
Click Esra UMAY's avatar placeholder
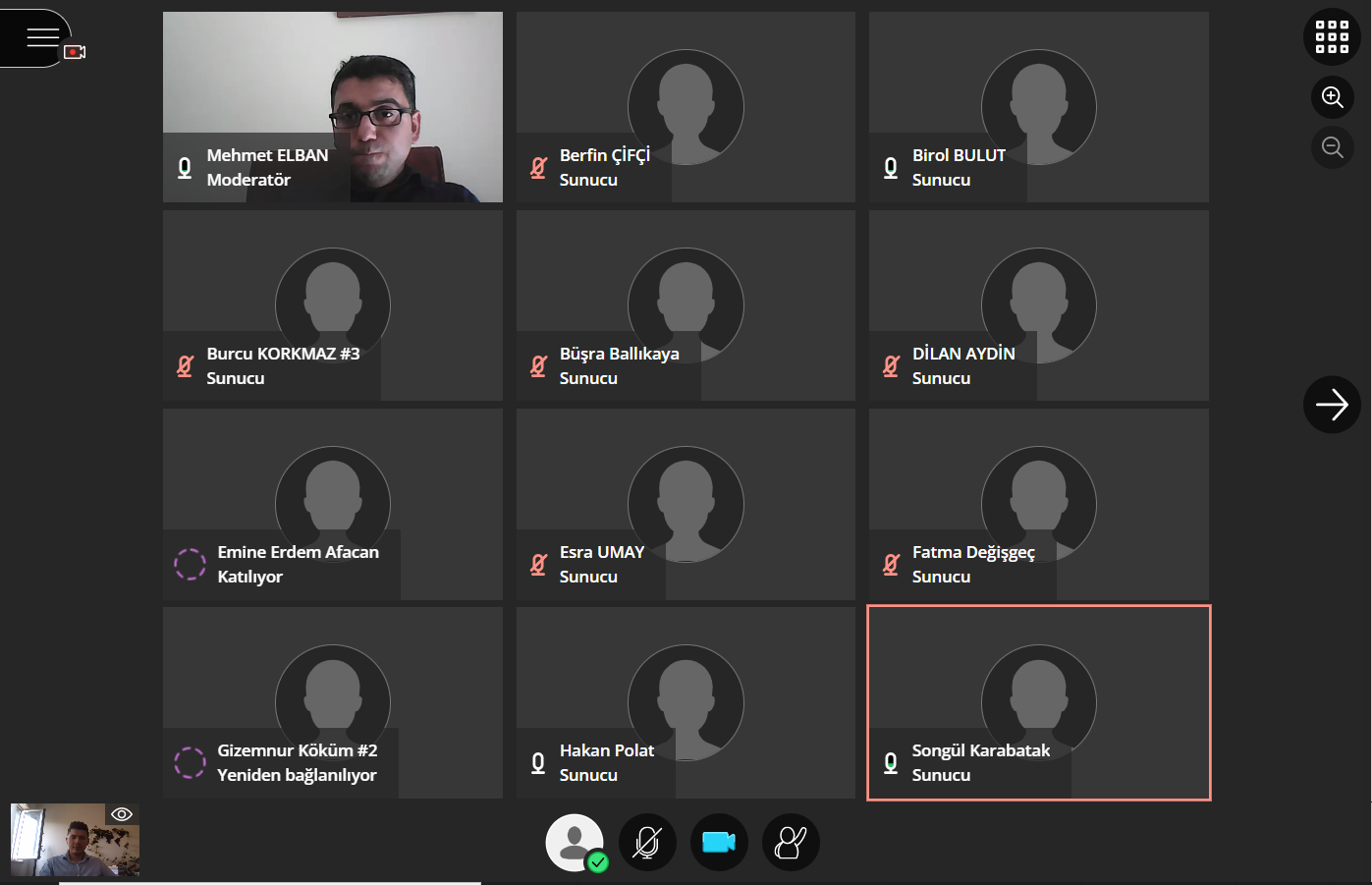686,504
